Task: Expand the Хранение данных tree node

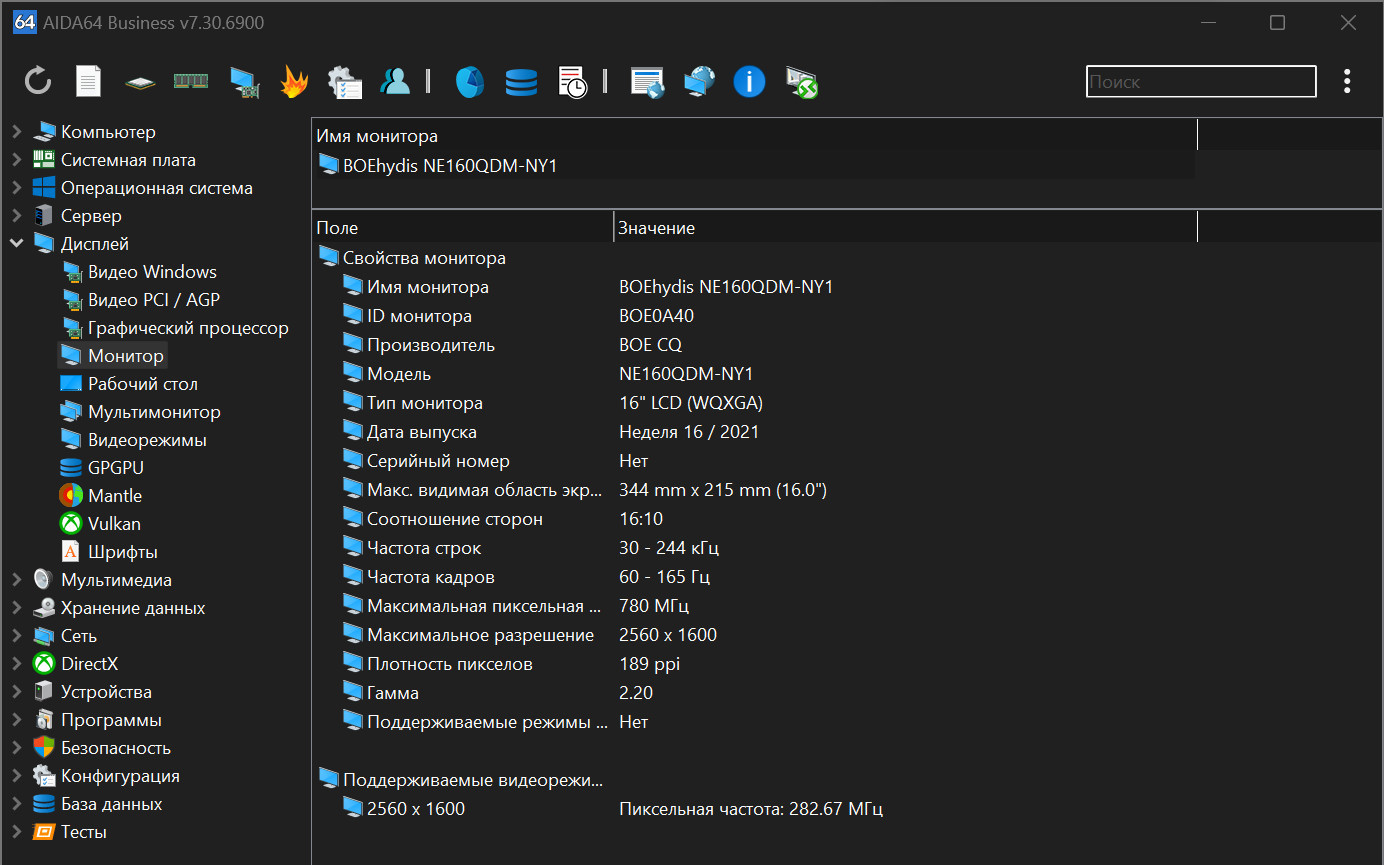Action: point(17,607)
